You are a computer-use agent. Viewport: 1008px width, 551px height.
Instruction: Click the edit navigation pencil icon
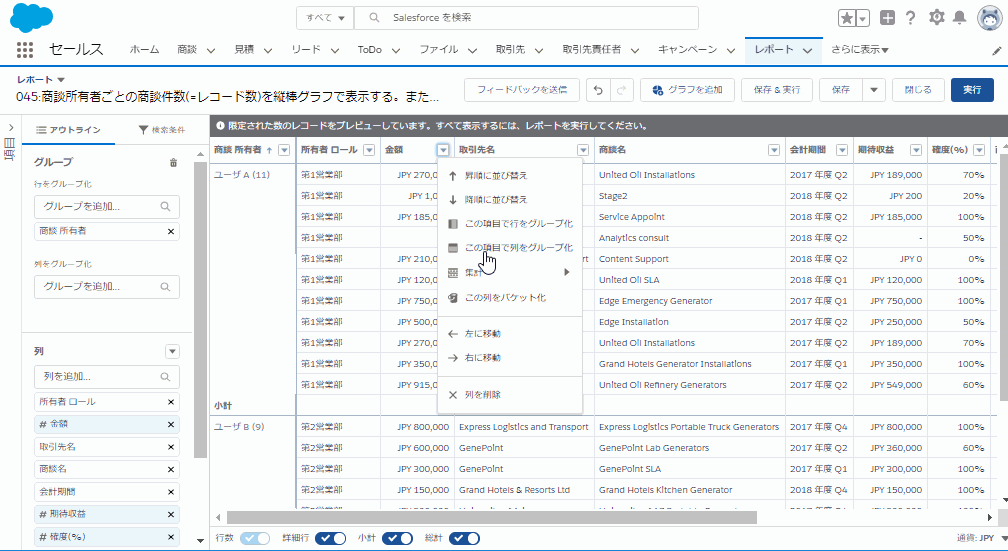[x=996, y=51]
